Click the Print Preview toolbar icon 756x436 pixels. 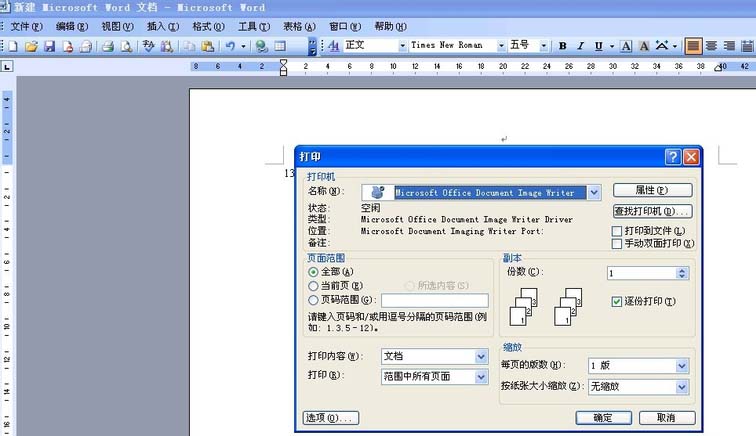(x=127, y=46)
